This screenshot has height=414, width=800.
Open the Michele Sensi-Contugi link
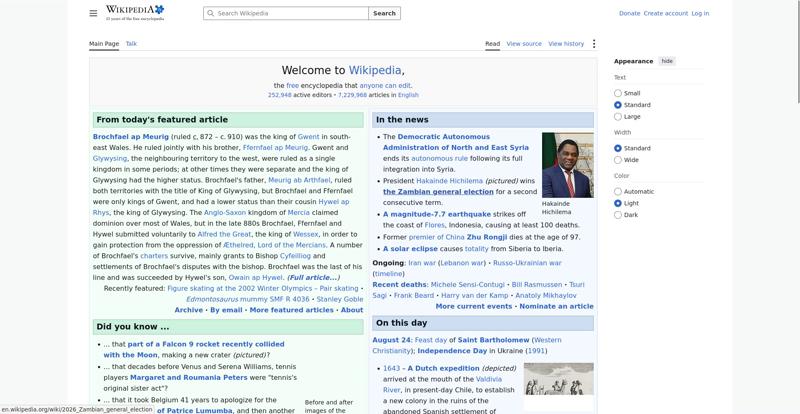point(467,284)
